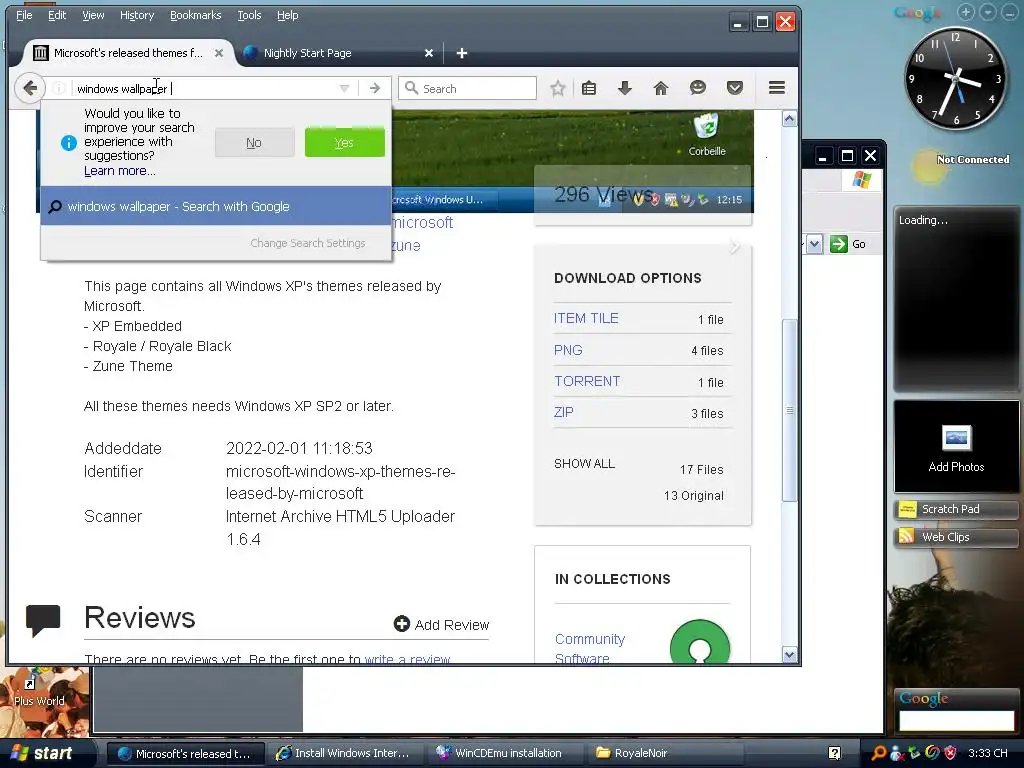Click the orange magnifier tray icon
This screenshot has width=1024, height=768.
pos(878,753)
